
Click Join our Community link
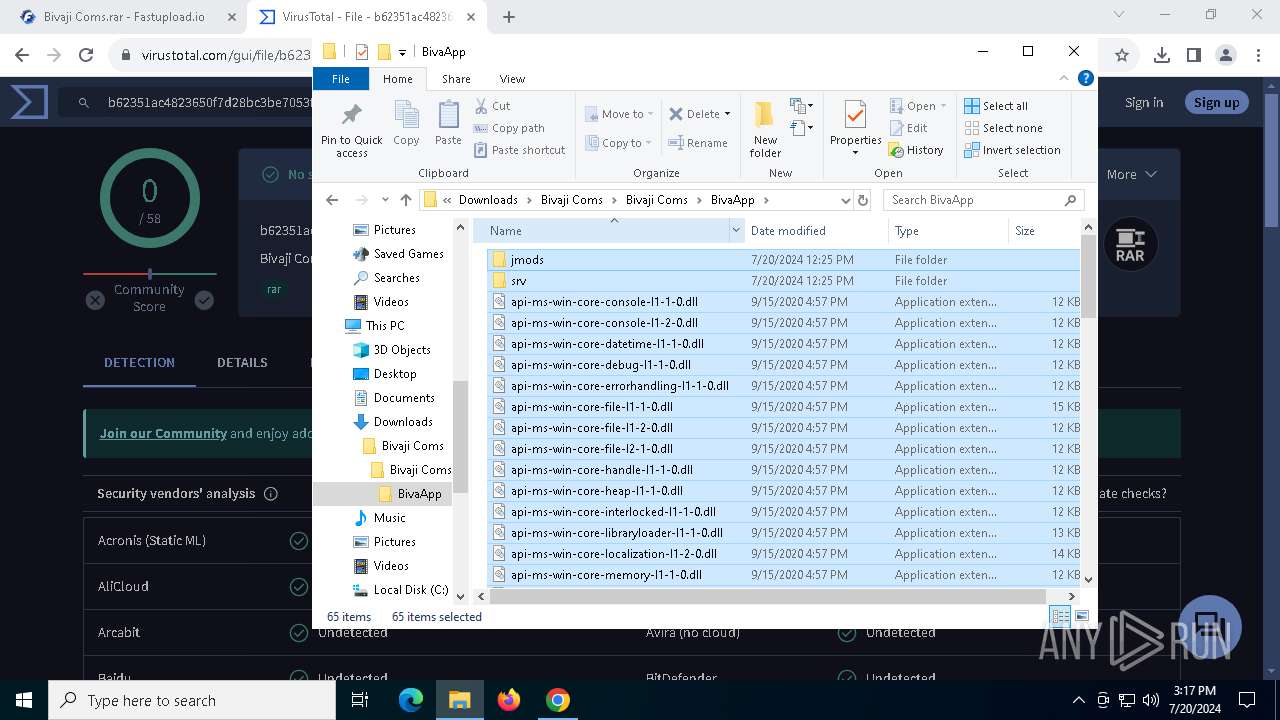[x=163, y=433]
